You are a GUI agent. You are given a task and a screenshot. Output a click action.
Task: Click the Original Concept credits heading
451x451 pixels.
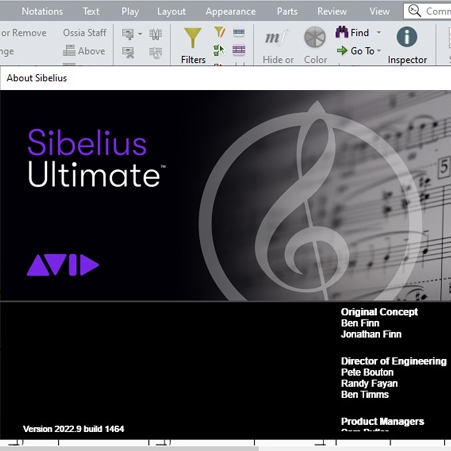(379, 312)
